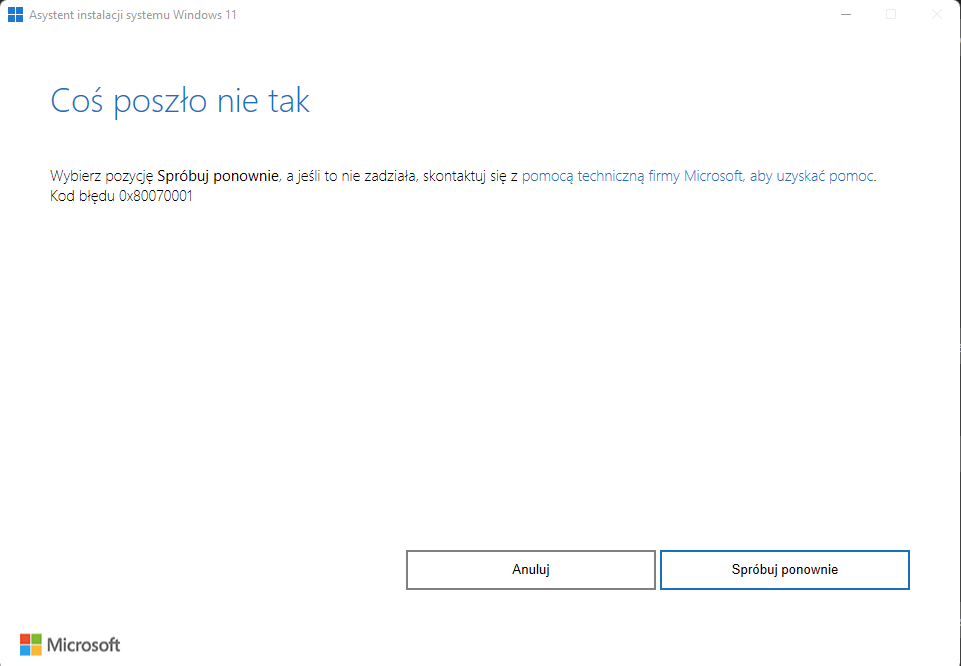The height and width of the screenshot is (666, 961).
Task: Click the error code text 0x80070001
Action: tap(156, 196)
